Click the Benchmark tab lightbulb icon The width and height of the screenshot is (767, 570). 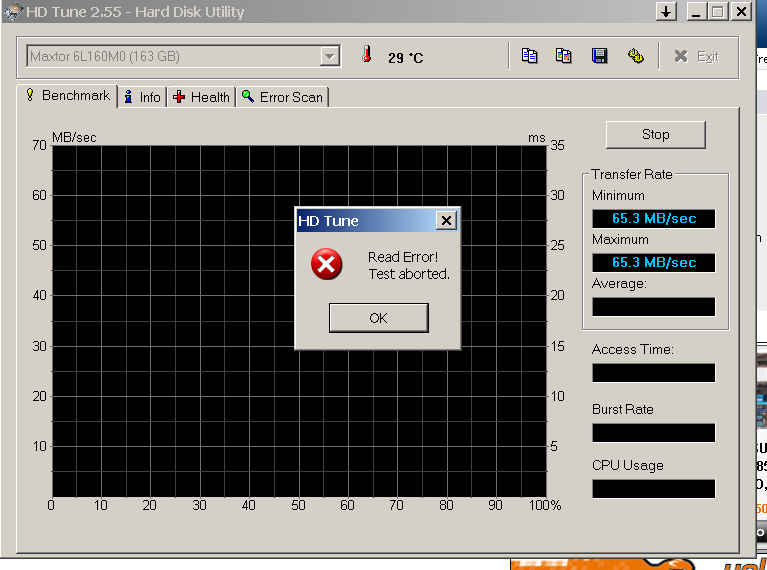[x=30, y=94]
